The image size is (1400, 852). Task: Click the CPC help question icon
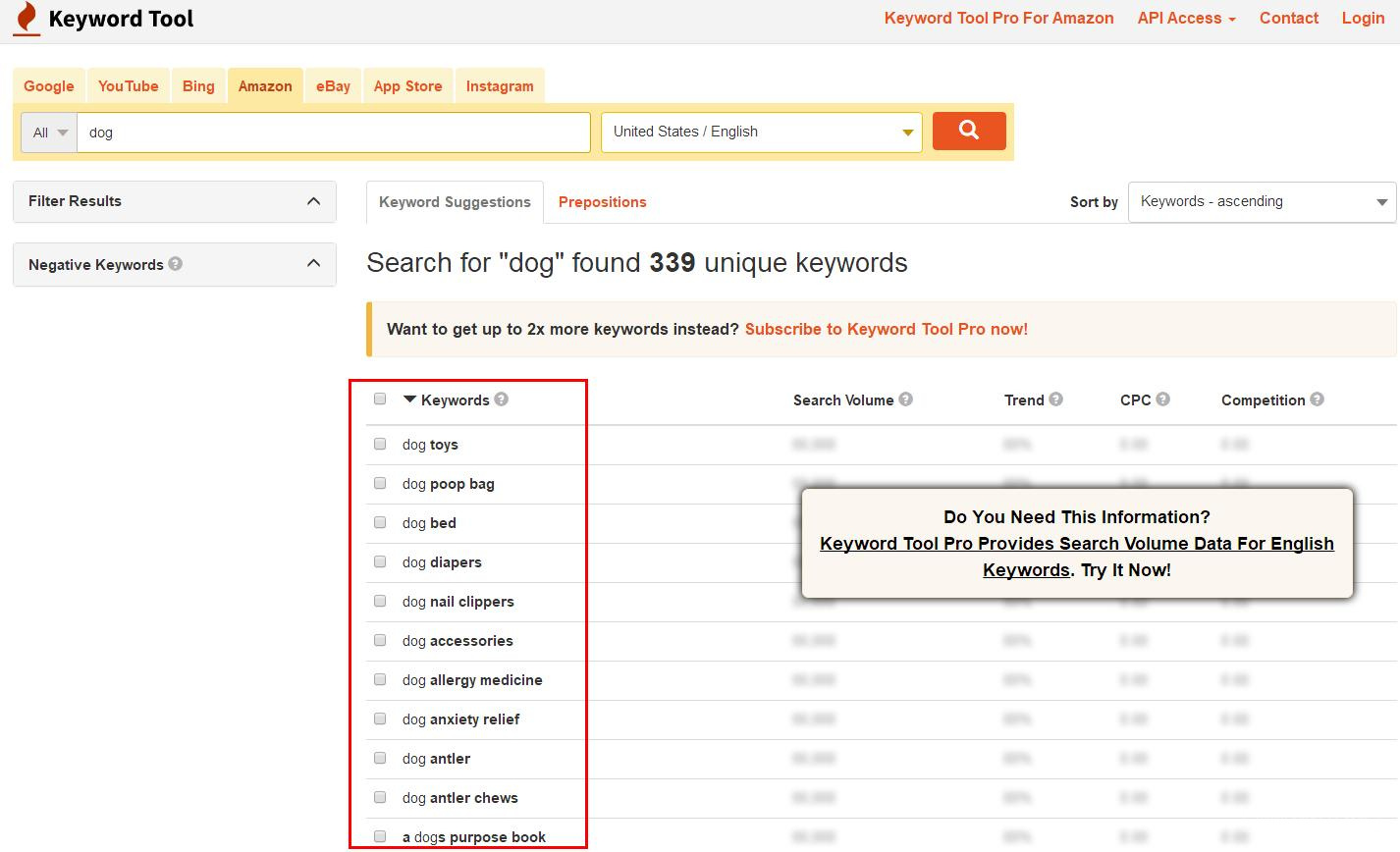click(x=1162, y=399)
